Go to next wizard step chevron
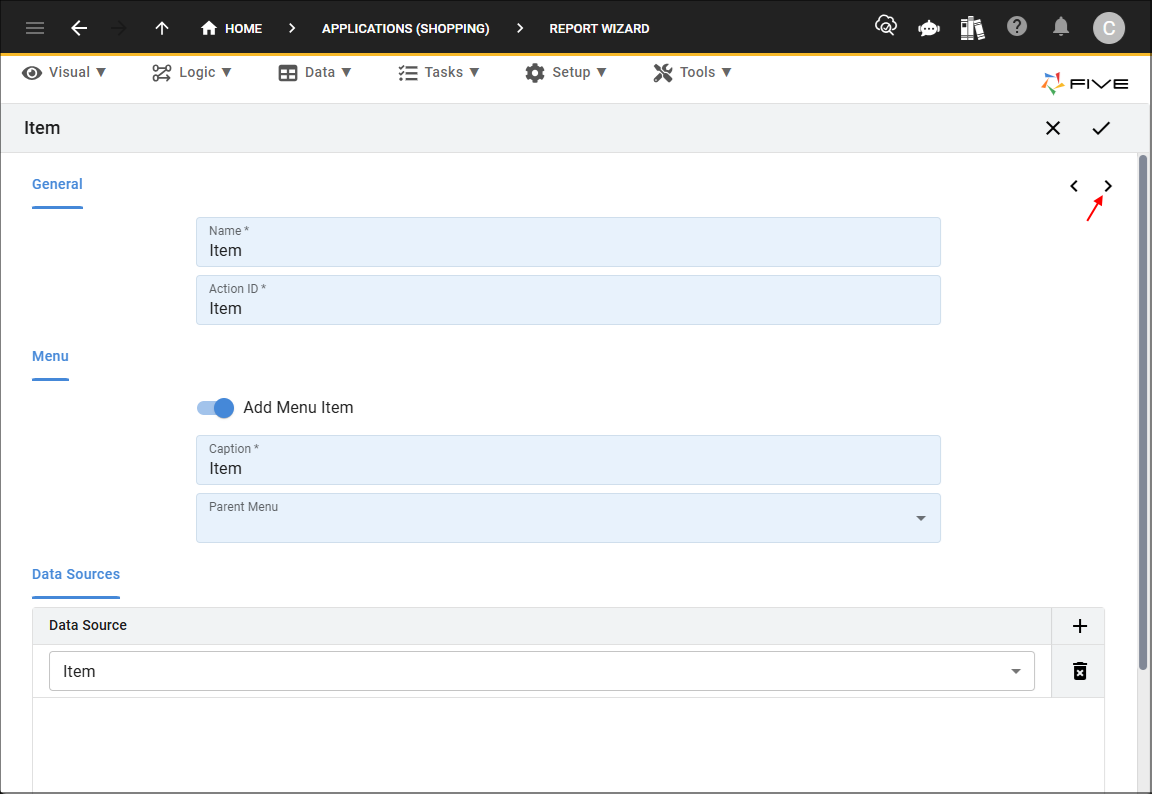Screen dimensions: 1152x794 click(1108, 186)
